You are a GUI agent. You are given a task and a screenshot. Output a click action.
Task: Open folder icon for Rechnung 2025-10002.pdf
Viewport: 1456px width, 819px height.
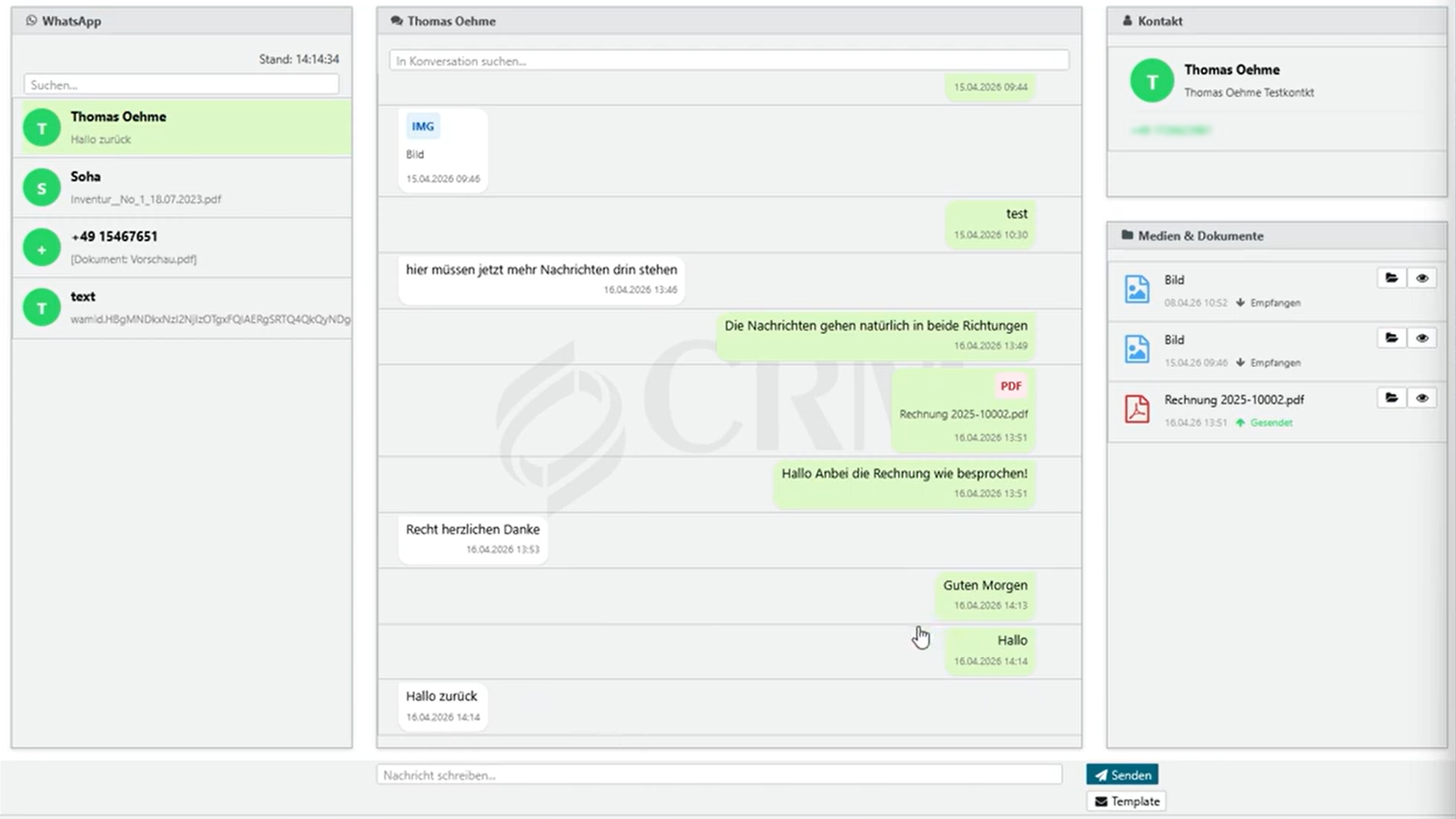[1391, 398]
